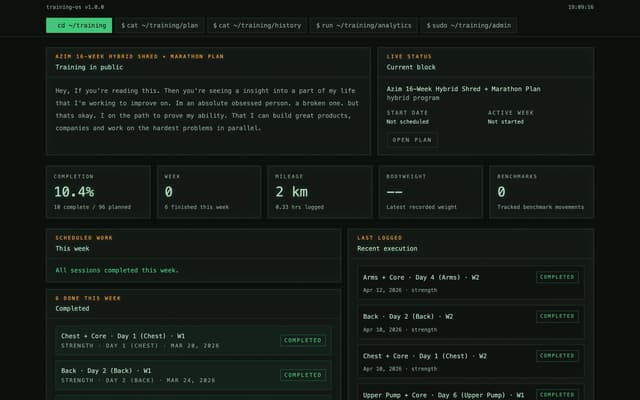This screenshot has height=400, width=640.
Task: Click '10 complete / 96 planned' text
Action: pyautogui.click(x=92, y=207)
